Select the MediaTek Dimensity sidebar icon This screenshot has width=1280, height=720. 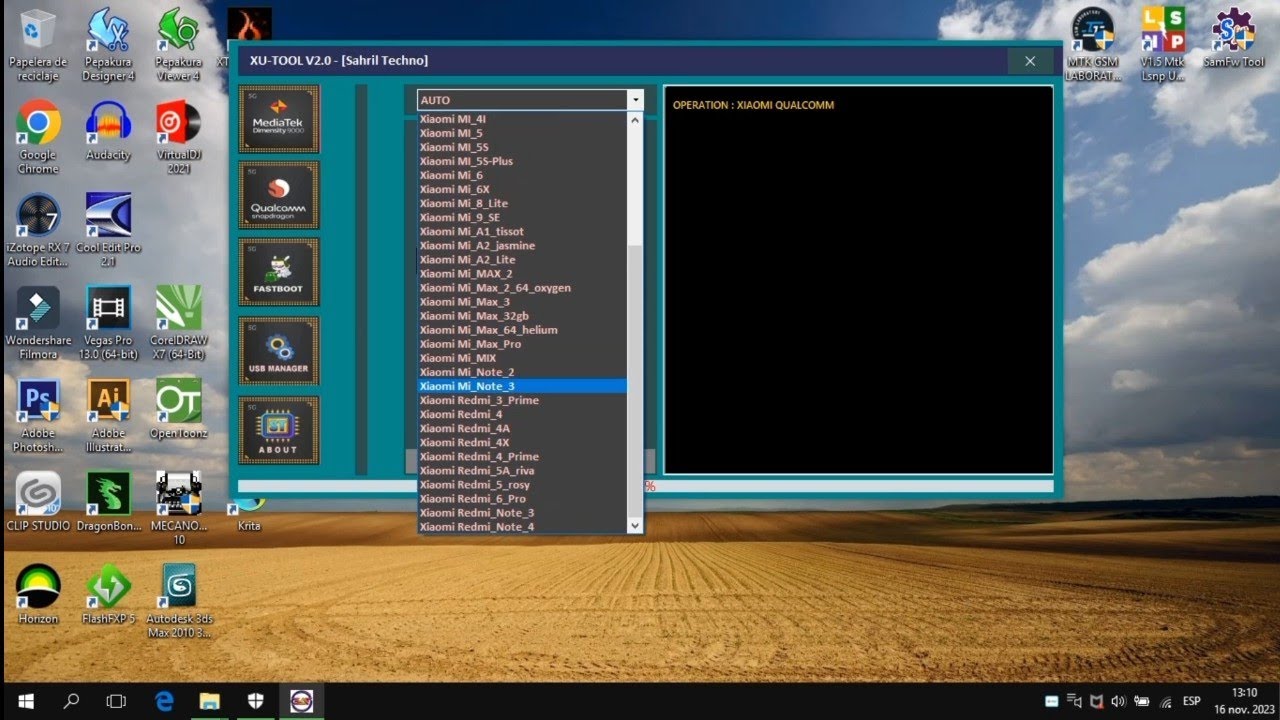(278, 119)
